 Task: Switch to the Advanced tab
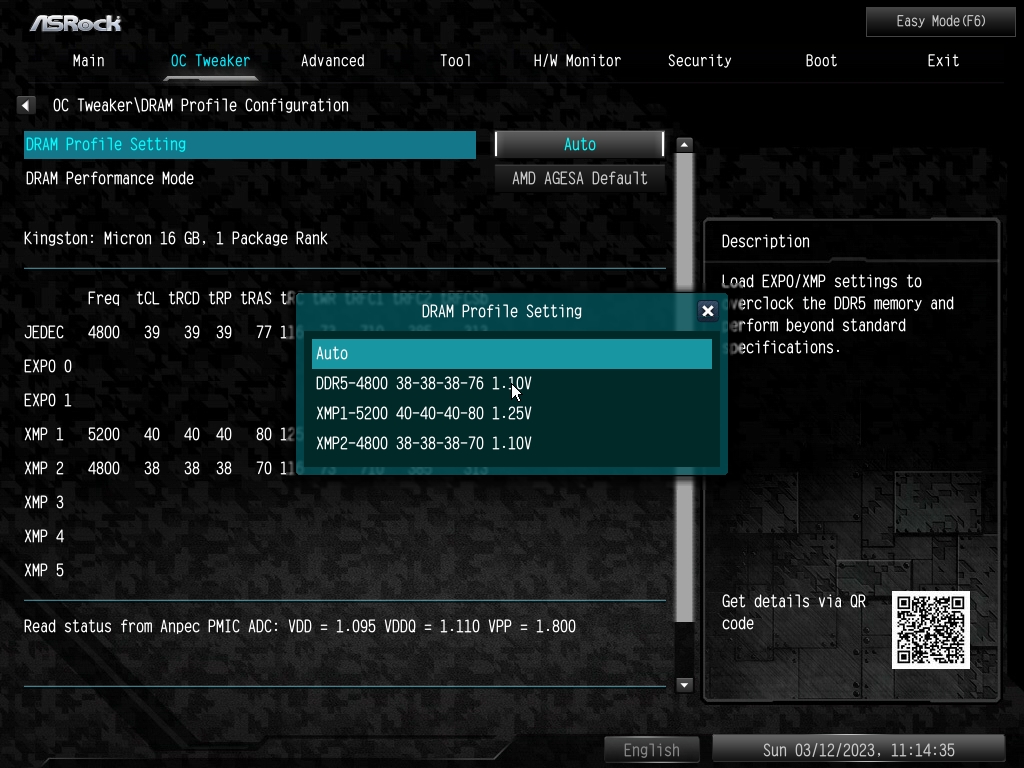[x=332, y=61]
